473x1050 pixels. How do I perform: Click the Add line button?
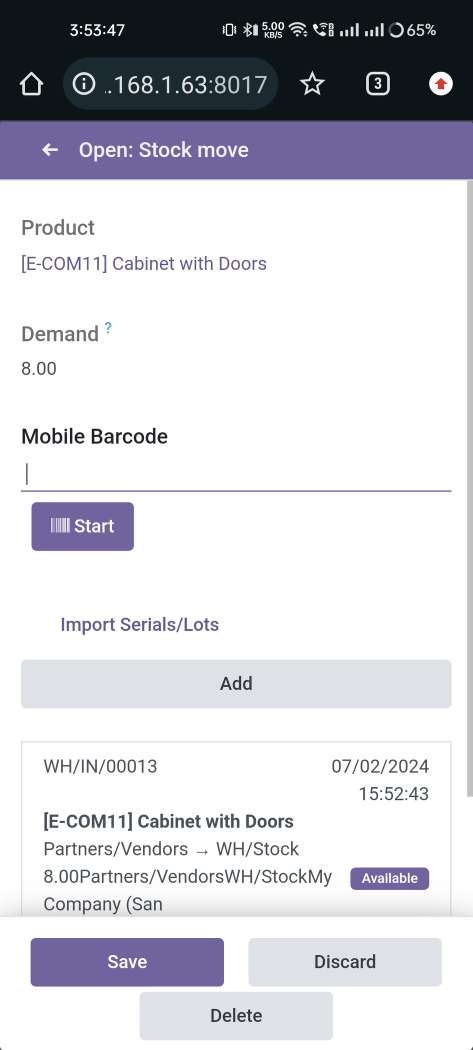coord(236,684)
